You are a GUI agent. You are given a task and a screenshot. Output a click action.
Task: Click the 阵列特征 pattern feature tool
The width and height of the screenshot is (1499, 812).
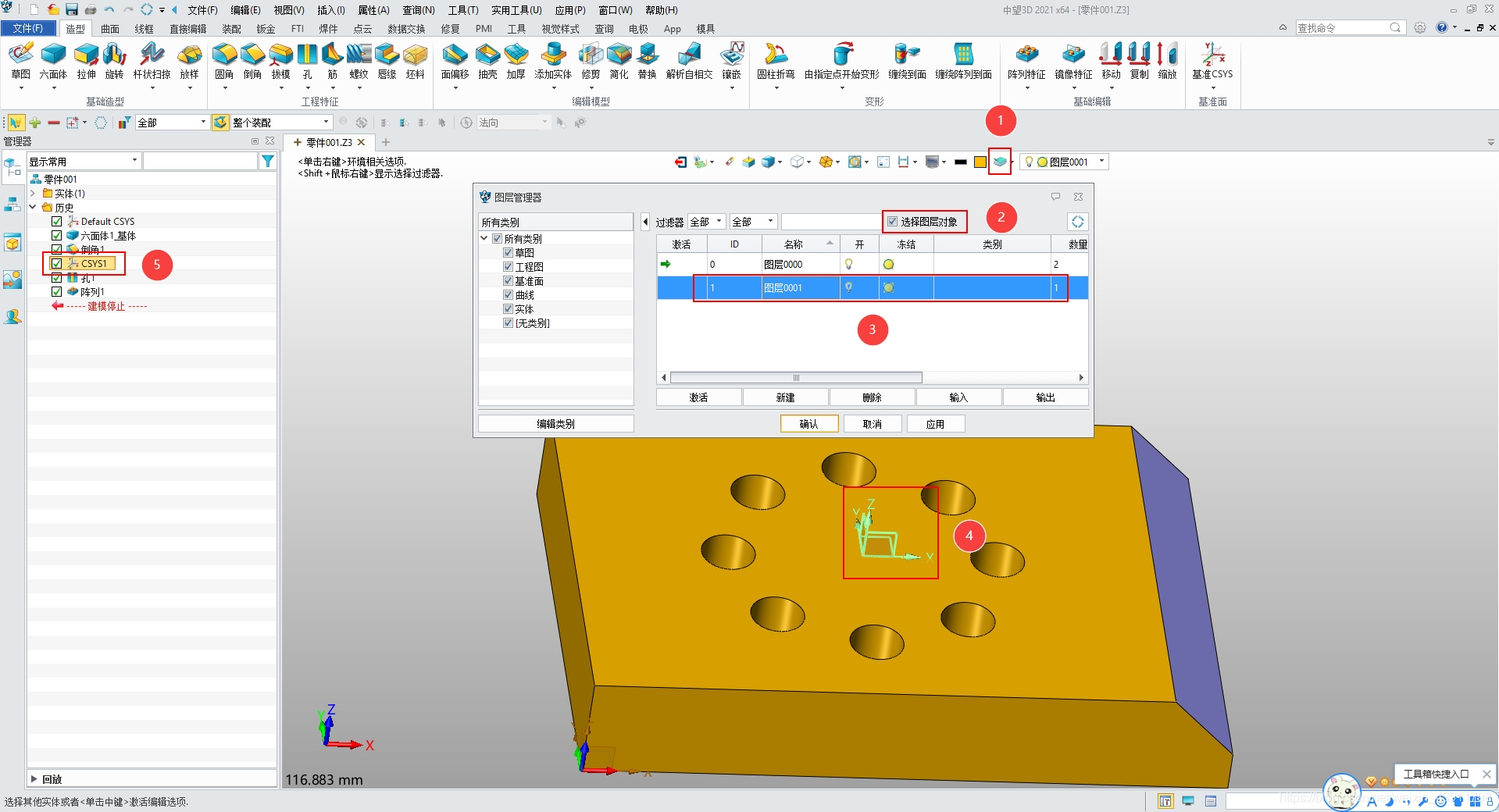click(x=1026, y=61)
